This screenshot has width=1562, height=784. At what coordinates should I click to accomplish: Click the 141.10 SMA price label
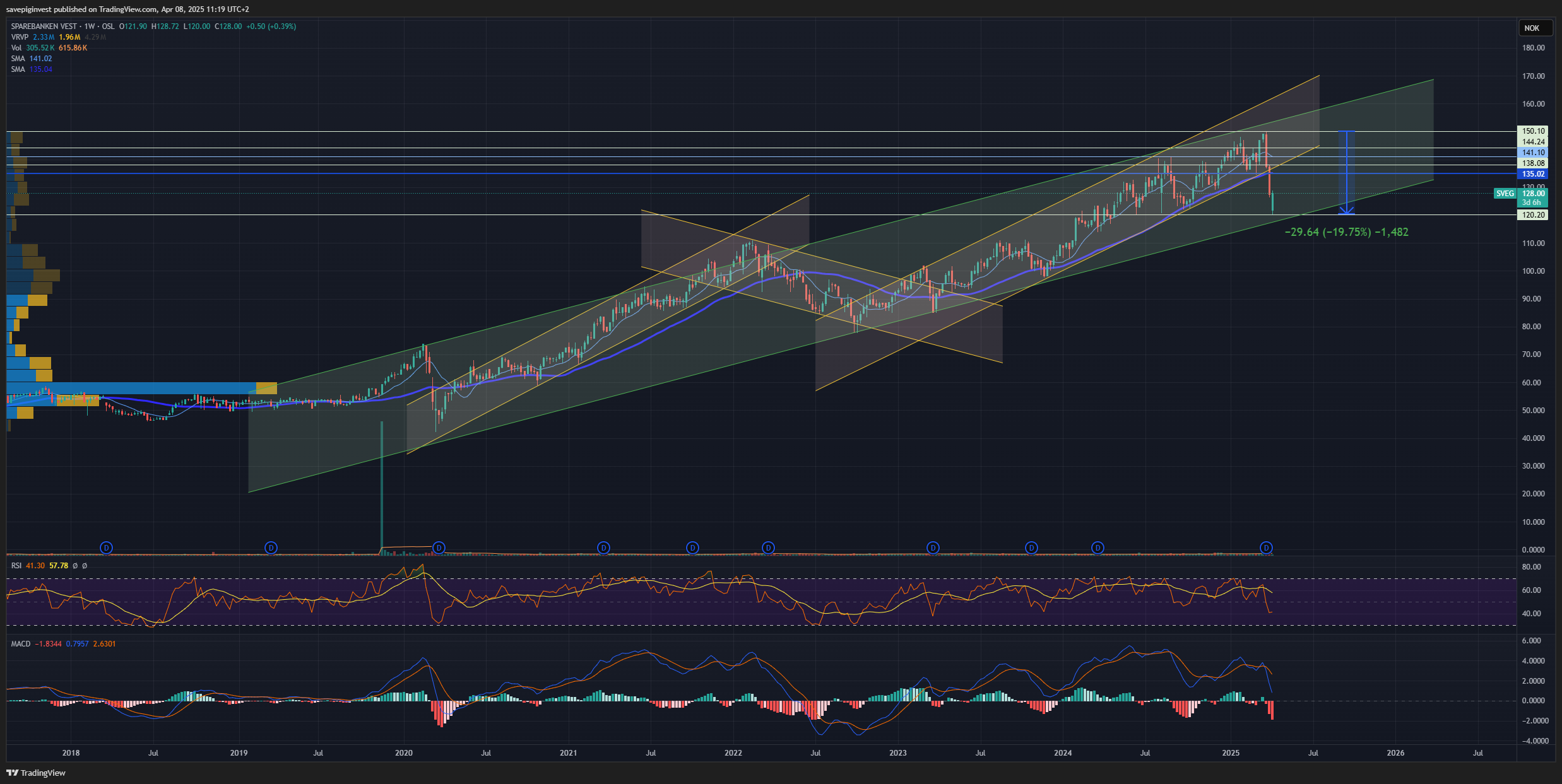[x=1532, y=153]
